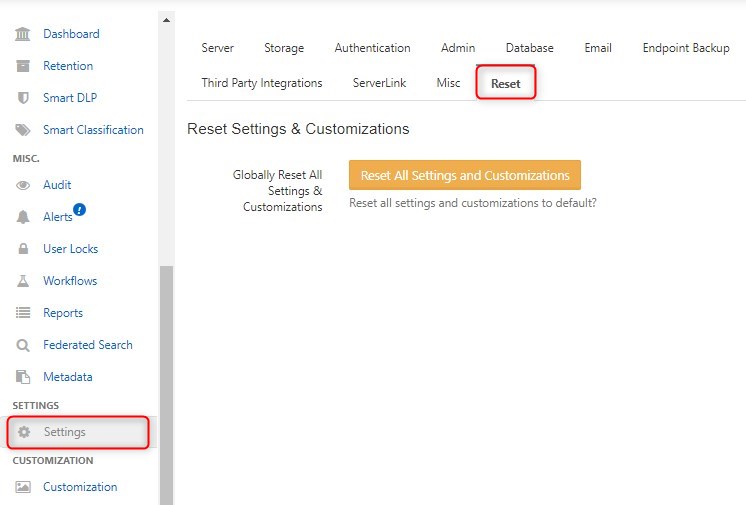Click the Smart Classification tags icon
This screenshot has width=746, height=505.
tap(22, 130)
